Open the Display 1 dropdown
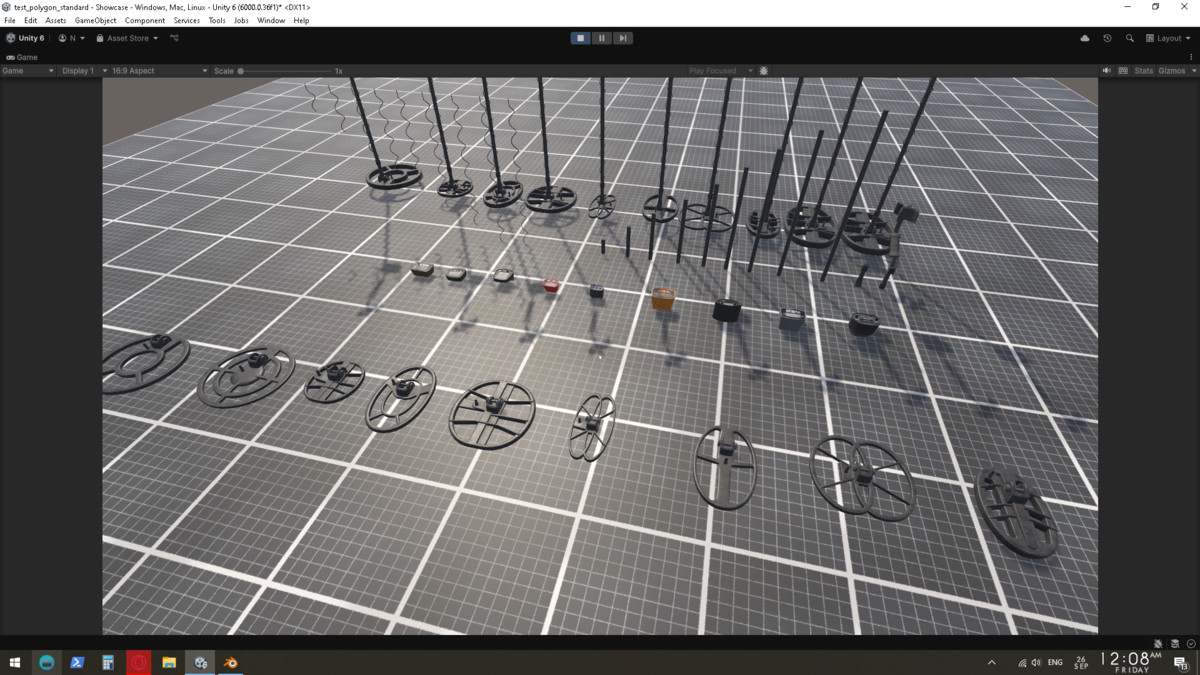This screenshot has width=1200, height=675. coord(82,71)
